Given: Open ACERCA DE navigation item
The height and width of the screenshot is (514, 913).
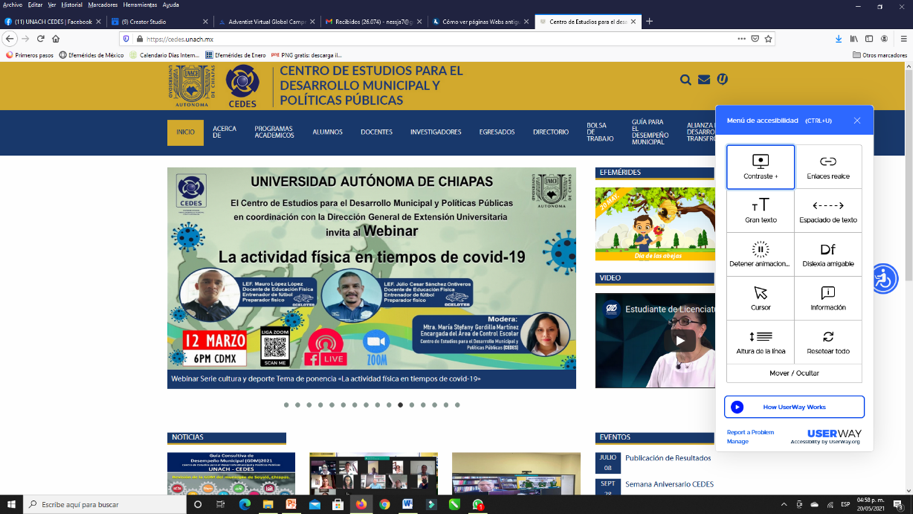Looking at the screenshot, I should point(224,132).
